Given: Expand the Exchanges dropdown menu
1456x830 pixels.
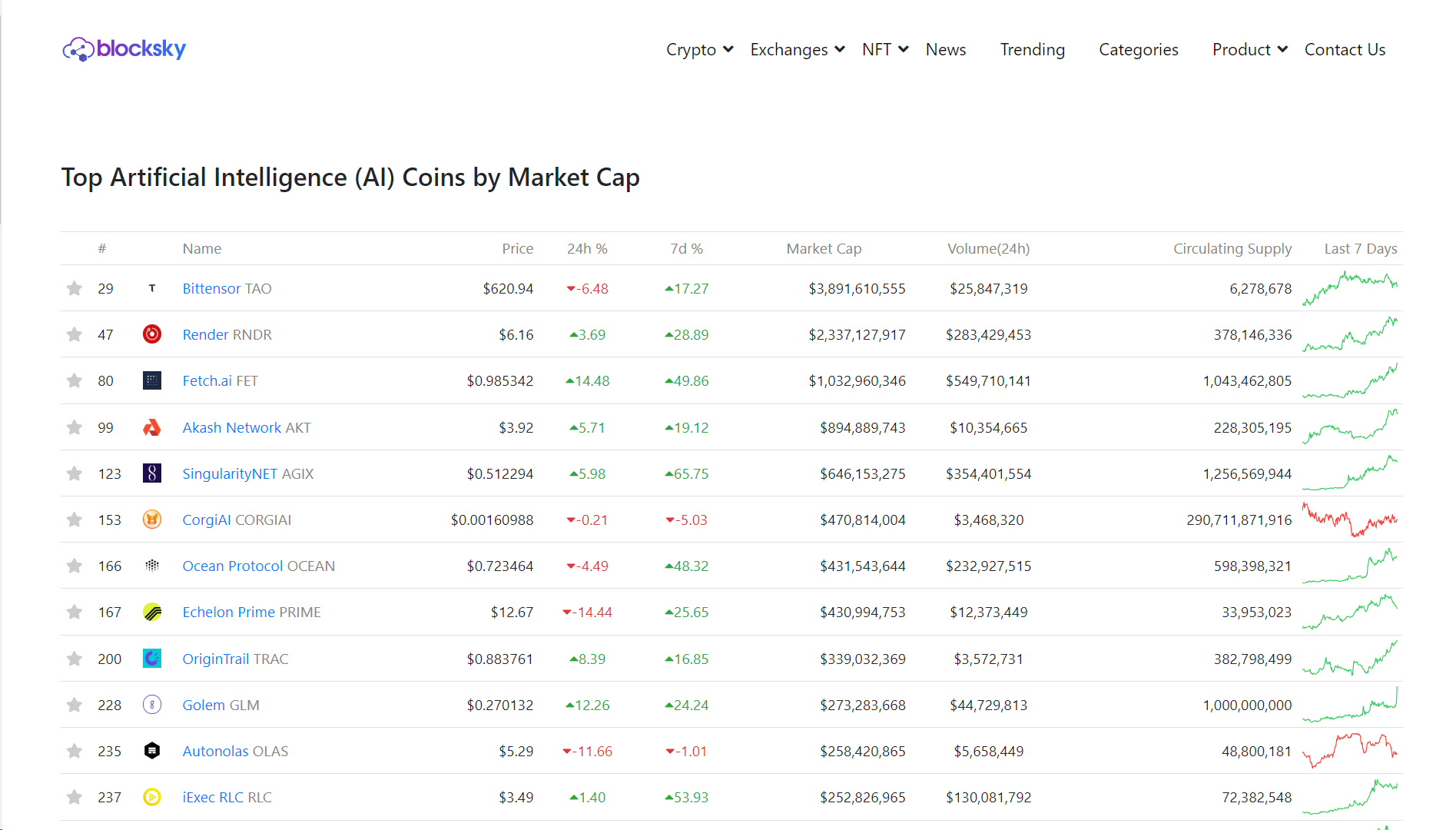Looking at the screenshot, I should point(798,49).
